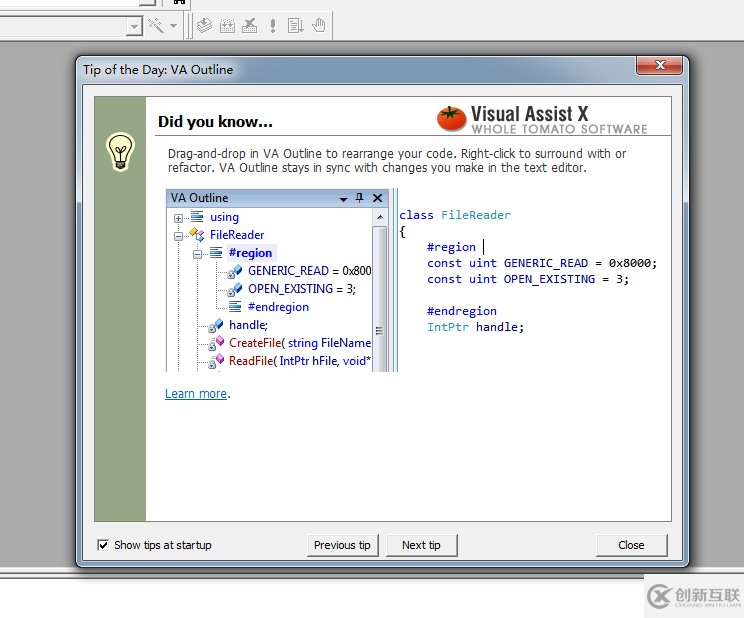Click the Compile icon in the build toolbar
The image size is (744, 618).
[205, 26]
